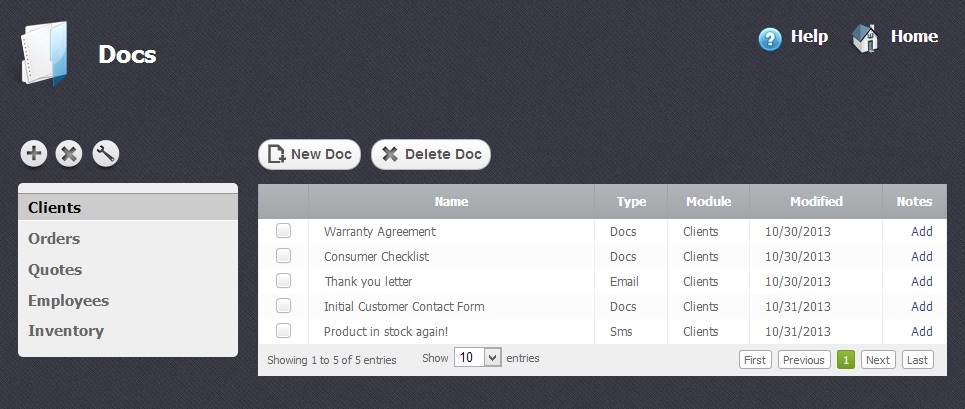
Task: Open the Employees category
Action: pyautogui.click(x=68, y=300)
